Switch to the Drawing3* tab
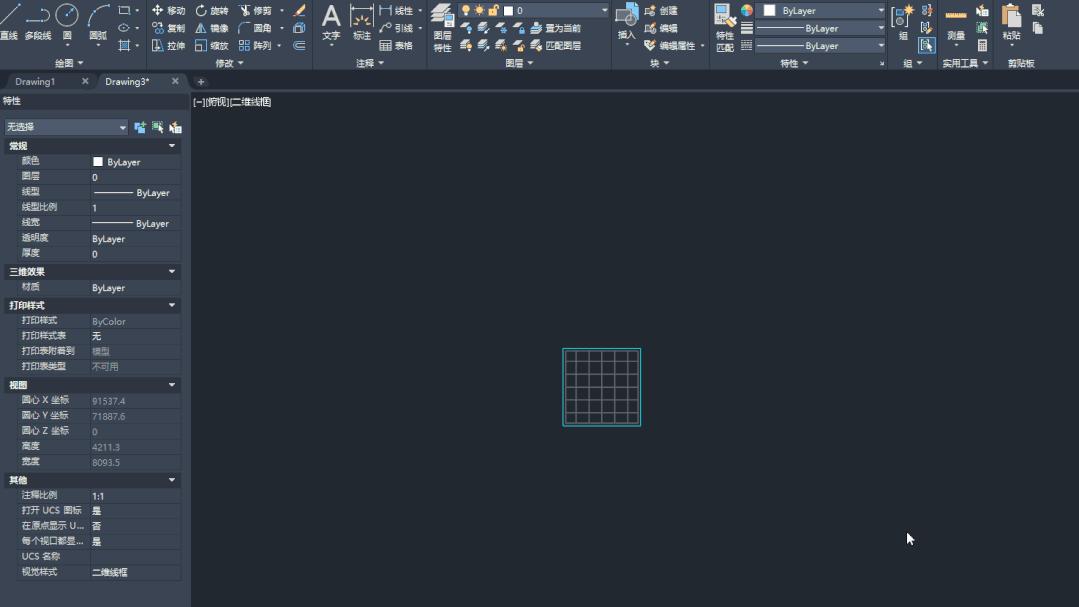Screen dimensions: 1079x607 127,81
